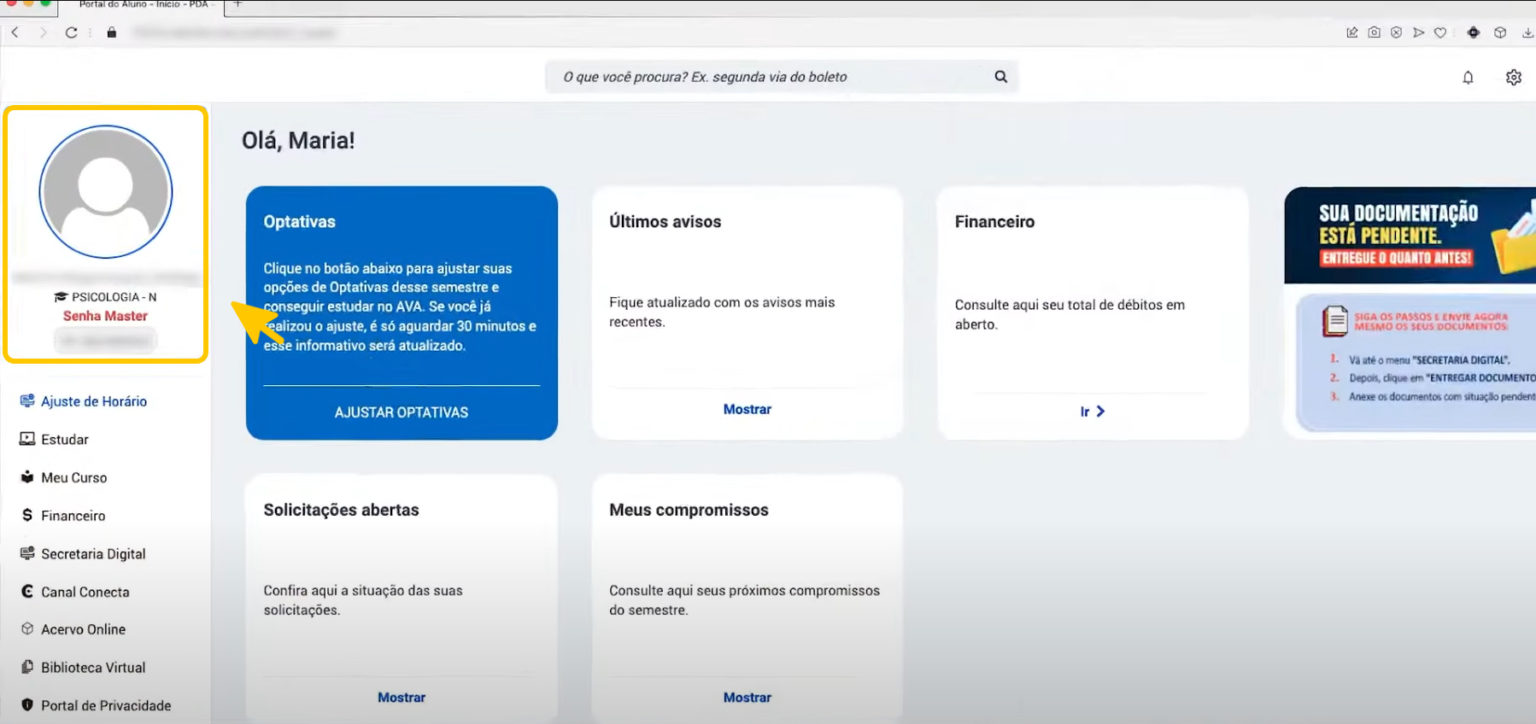1536x724 pixels.
Task: Reload the page with browser refresh button
Action: click(x=71, y=32)
